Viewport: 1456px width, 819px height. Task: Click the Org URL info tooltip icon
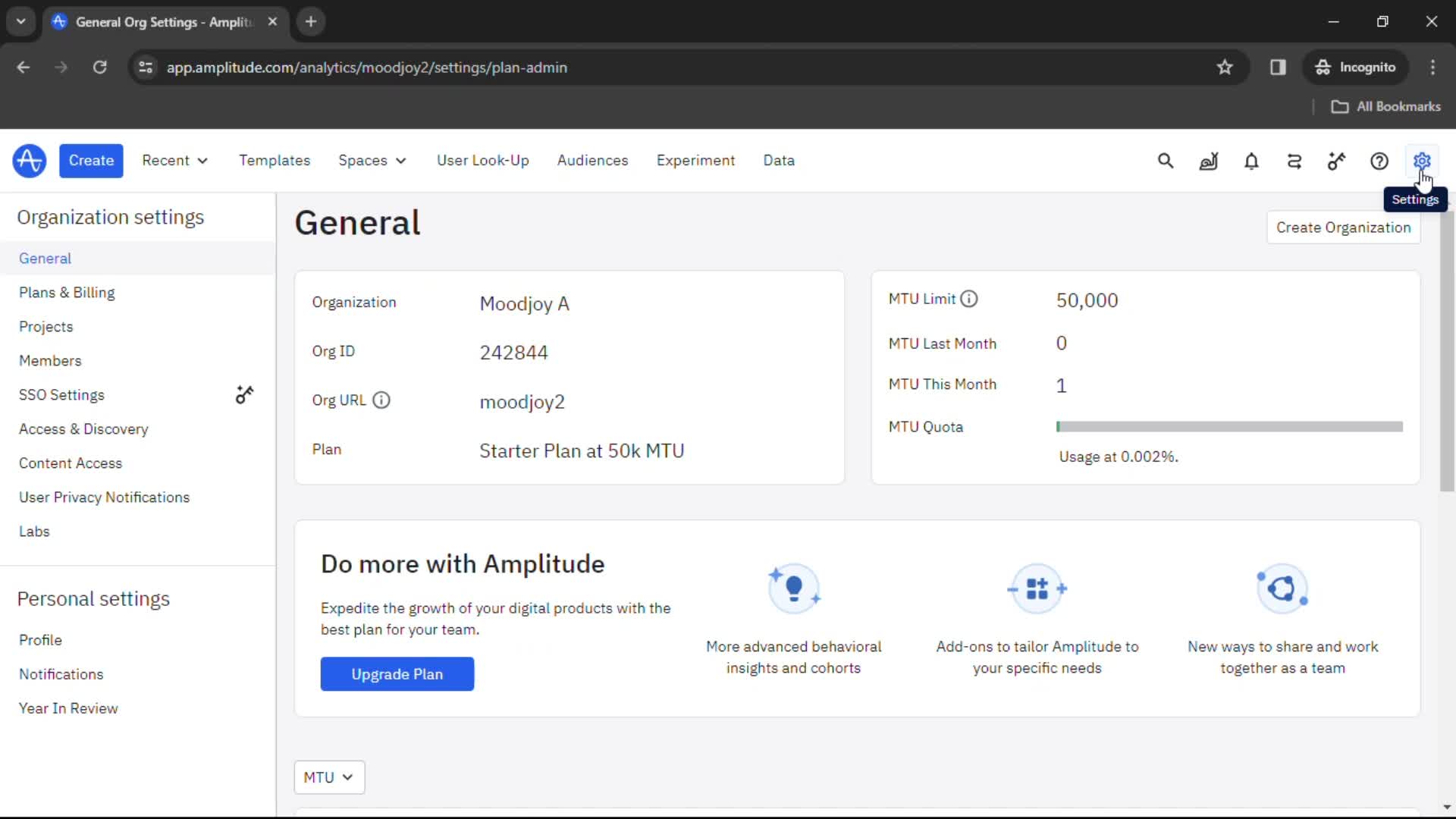click(380, 400)
